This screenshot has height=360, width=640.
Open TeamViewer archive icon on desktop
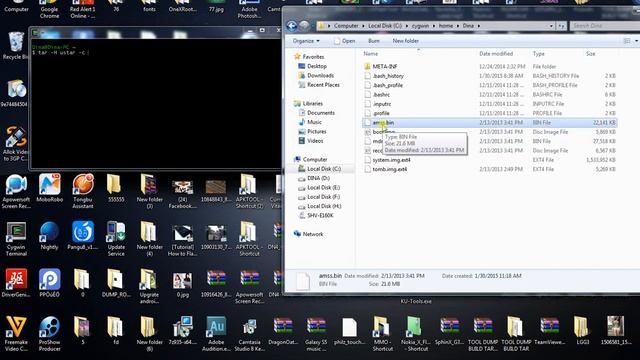coord(549,330)
